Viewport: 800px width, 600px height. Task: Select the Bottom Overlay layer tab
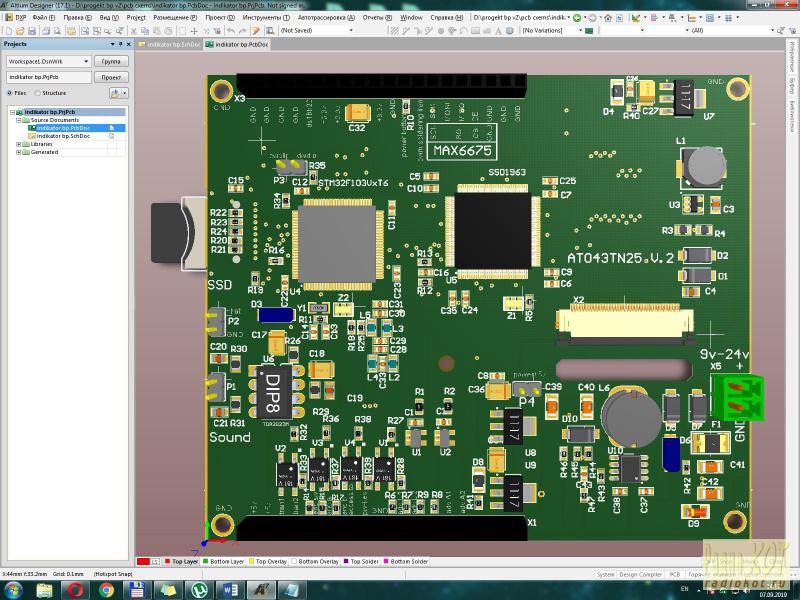point(315,561)
